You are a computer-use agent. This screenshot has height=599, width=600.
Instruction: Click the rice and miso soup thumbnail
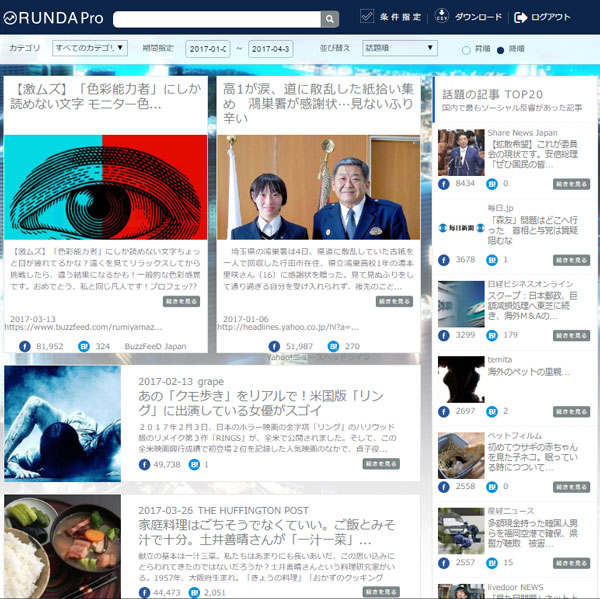coord(62,547)
